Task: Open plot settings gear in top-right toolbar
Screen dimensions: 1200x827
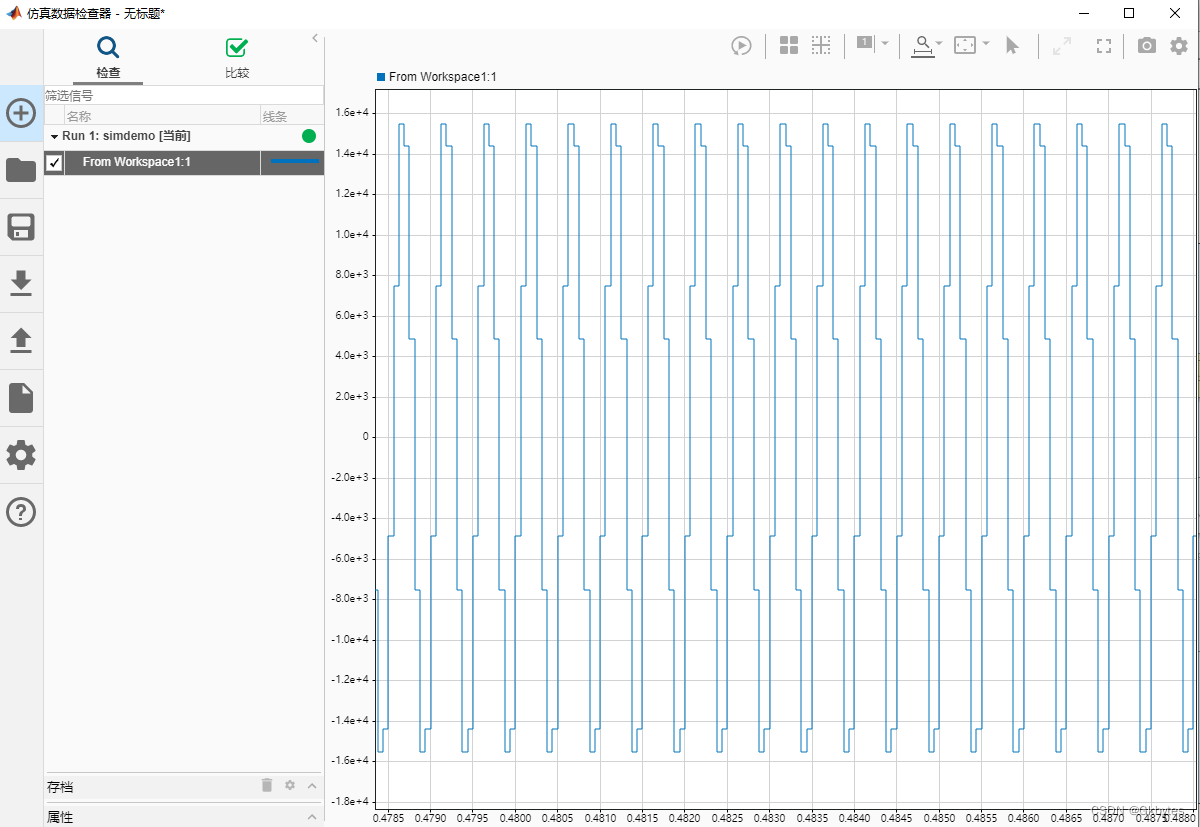Action: point(1179,46)
